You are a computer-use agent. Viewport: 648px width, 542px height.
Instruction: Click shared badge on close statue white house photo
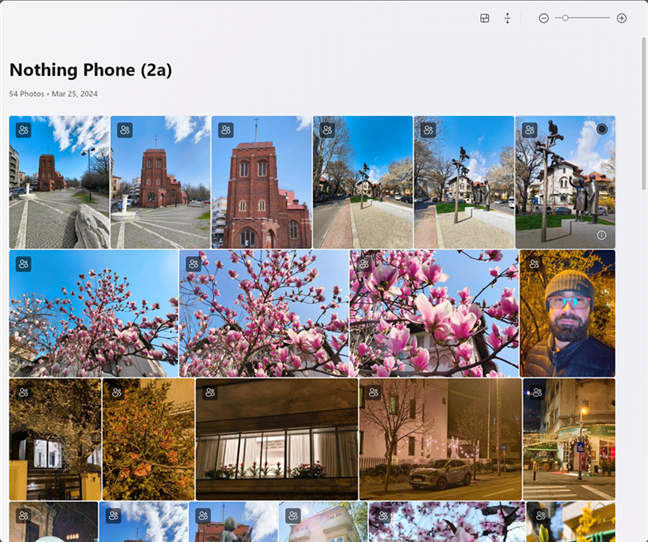529,130
